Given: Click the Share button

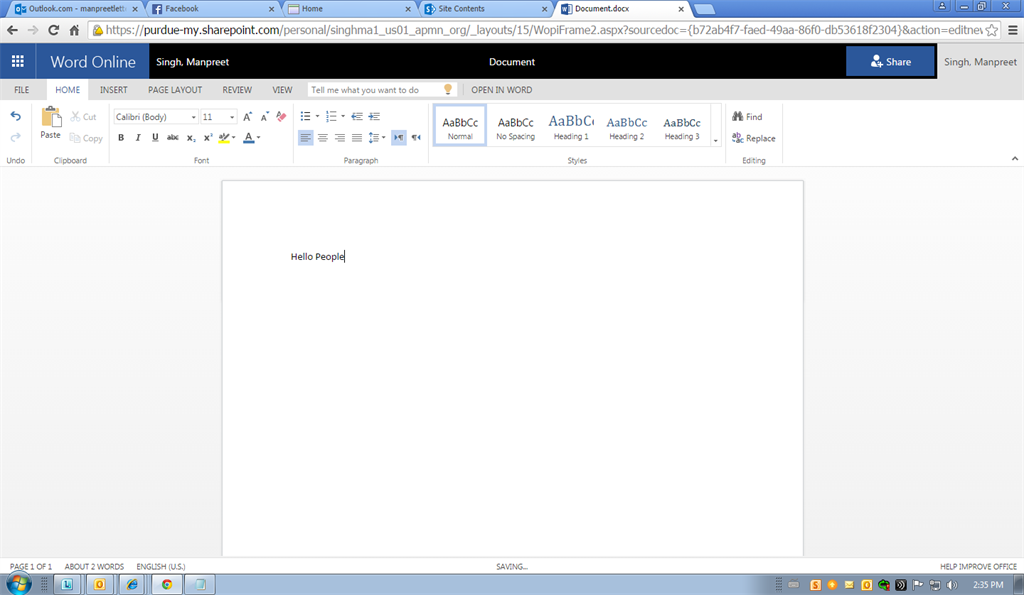Looking at the screenshot, I should (890, 62).
